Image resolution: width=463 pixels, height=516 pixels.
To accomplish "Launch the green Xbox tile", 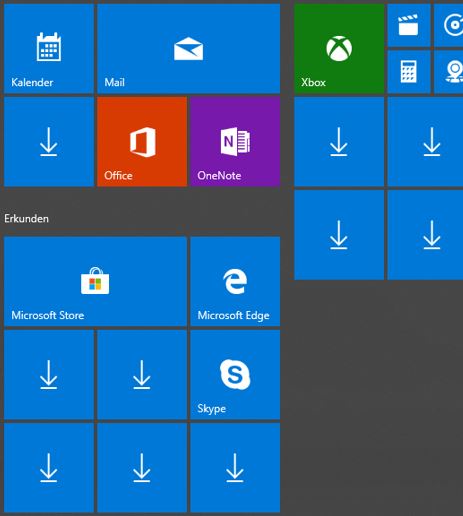I will tap(339, 48).
